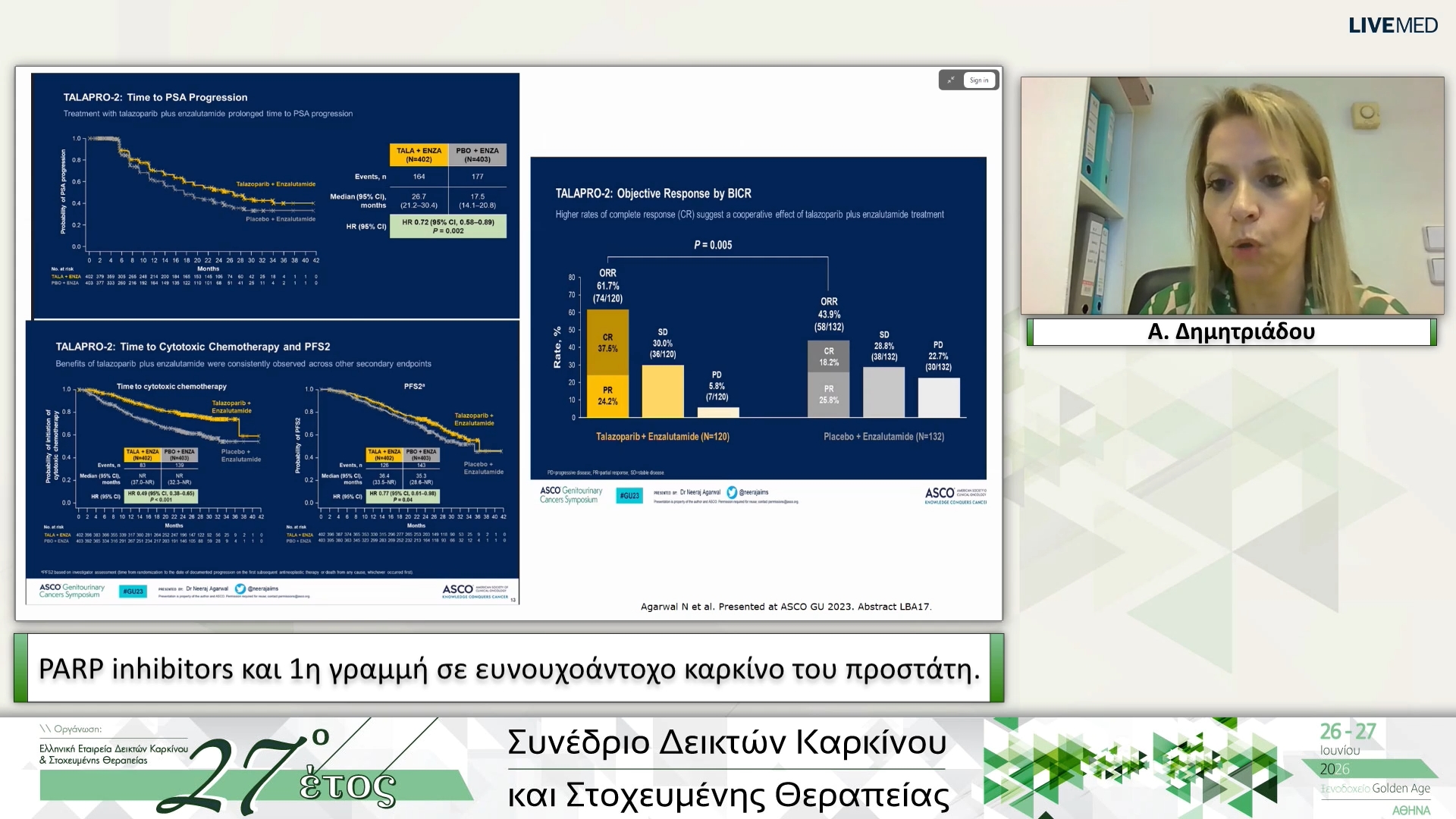
Task: Click the events value 164
Action: [419, 177]
